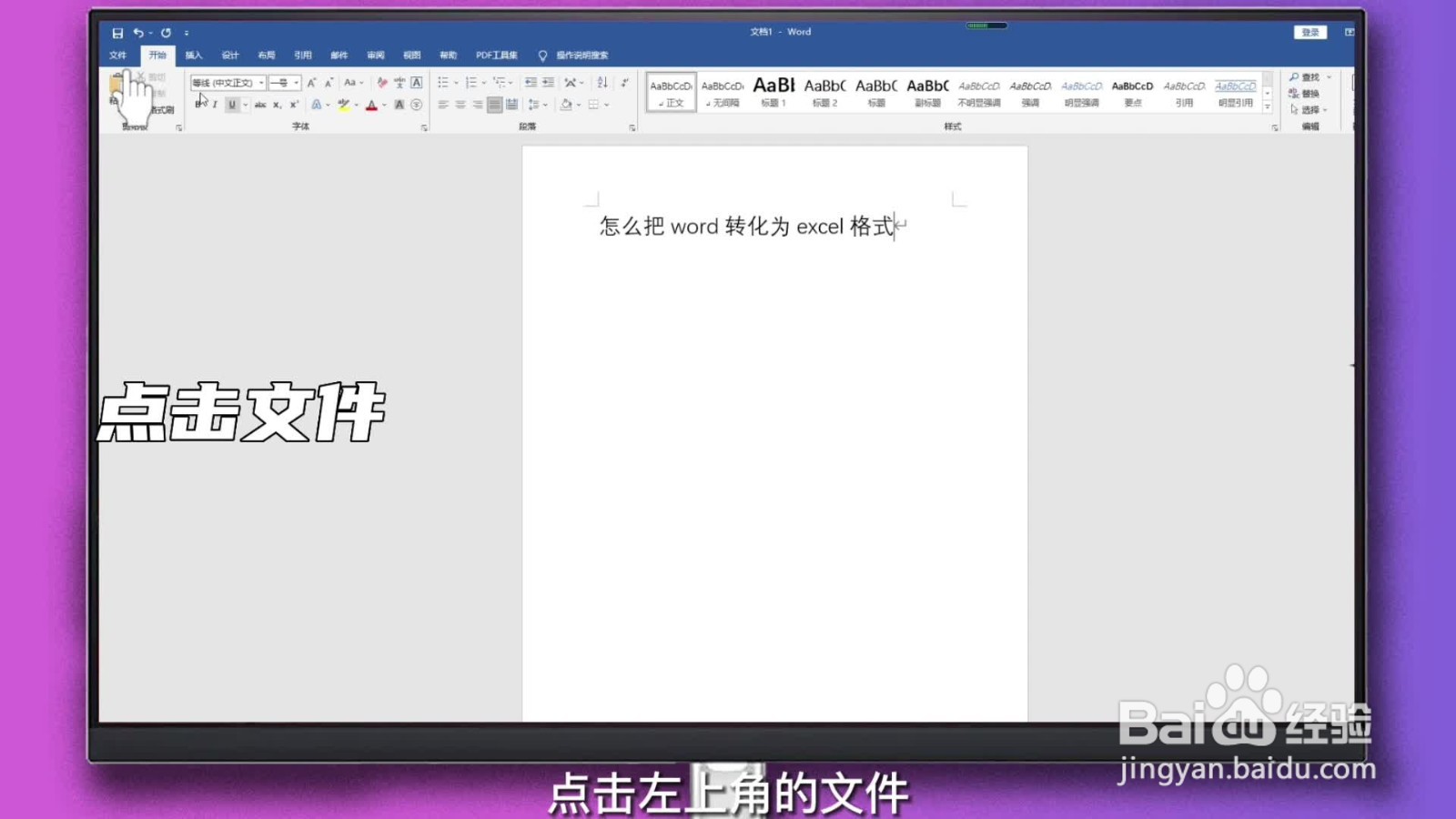Image resolution: width=1456 pixels, height=819 pixels.
Task: Click the Undo arrow icon
Action: (138, 33)
